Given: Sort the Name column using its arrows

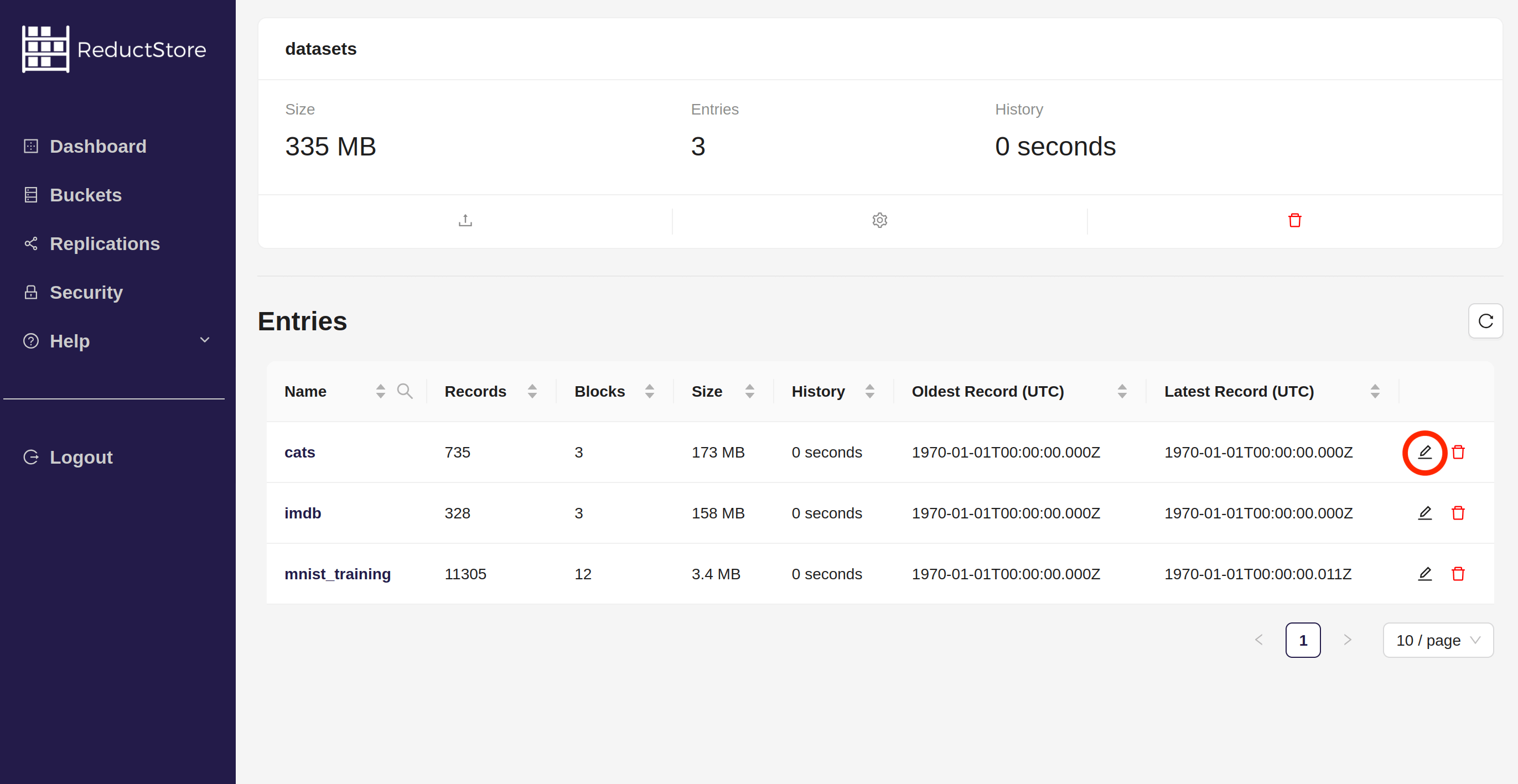Looking at the screenshot, I should point(380,391).
